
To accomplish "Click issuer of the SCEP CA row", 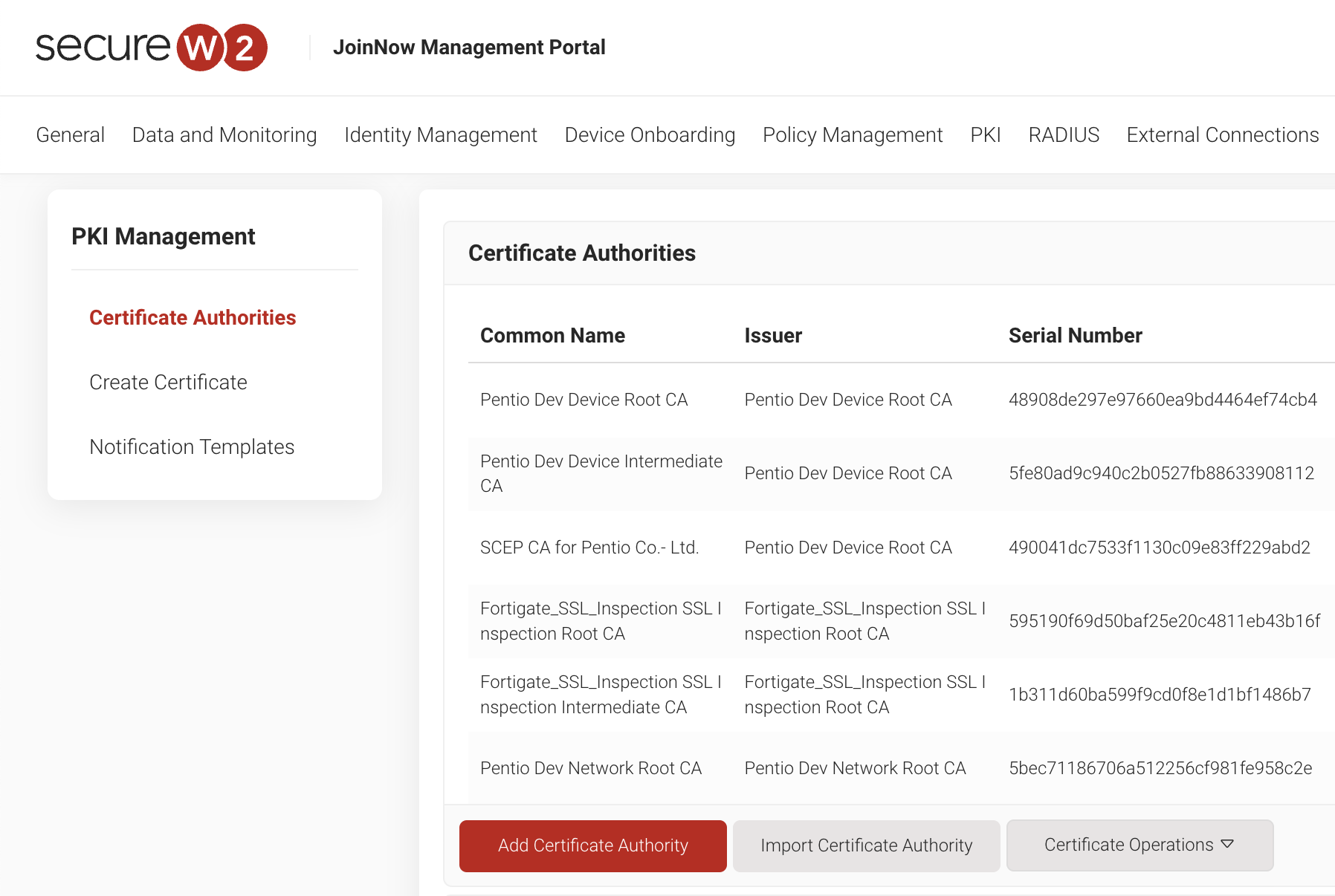I will pyautogui.click(x=848, y=548).
